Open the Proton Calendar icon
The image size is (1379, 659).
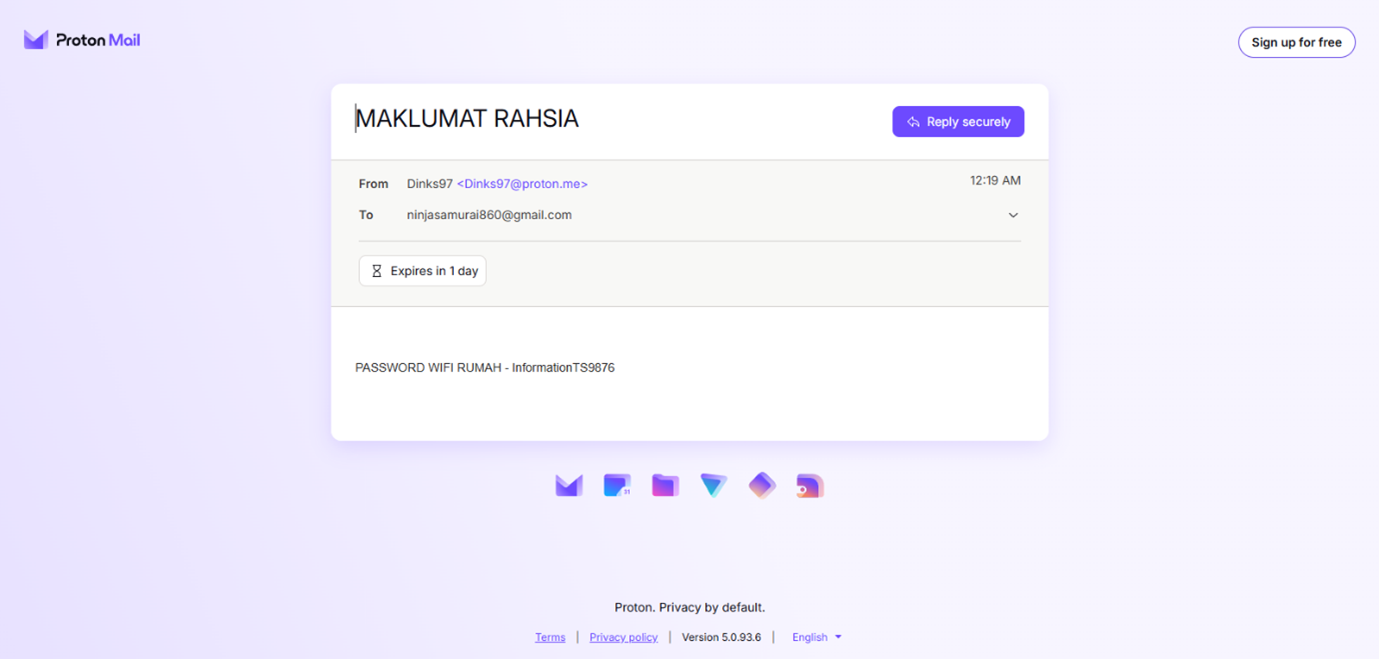click(x=617, y=486)
